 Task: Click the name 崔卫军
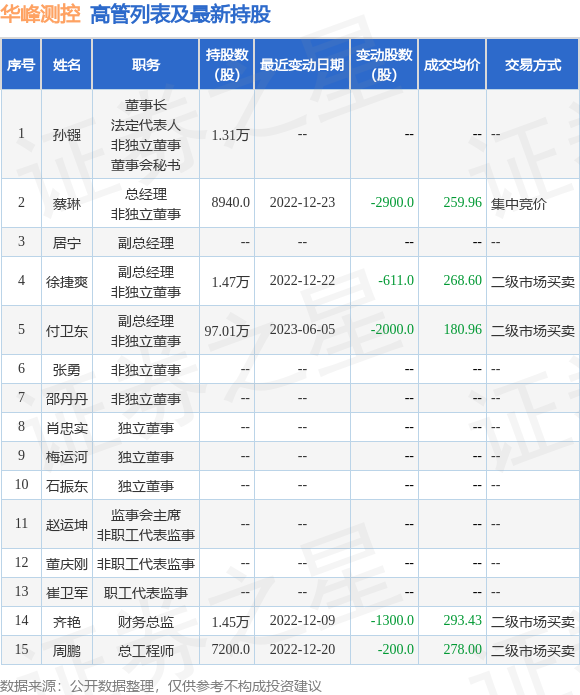point(66,593)
